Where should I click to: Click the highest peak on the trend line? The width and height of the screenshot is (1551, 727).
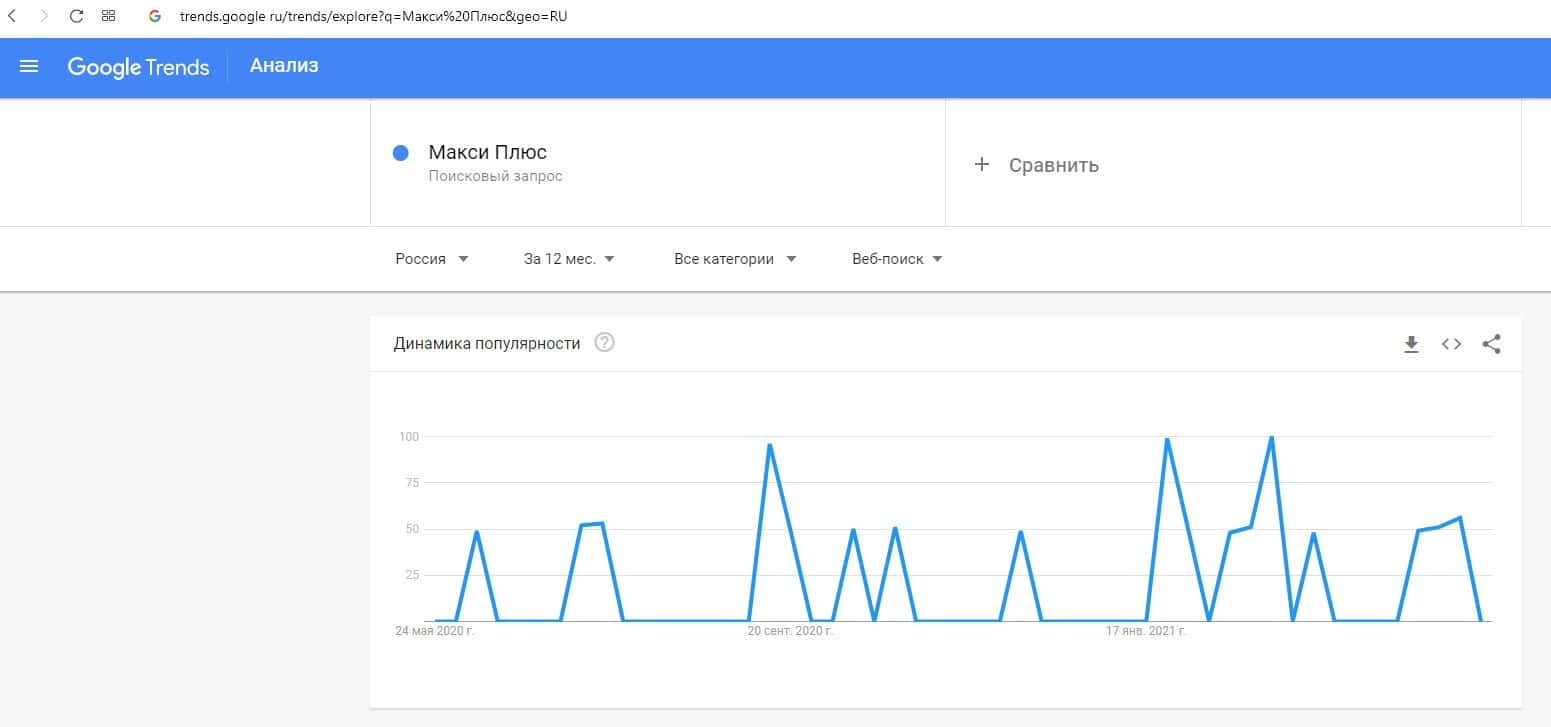pos(1271,437)
